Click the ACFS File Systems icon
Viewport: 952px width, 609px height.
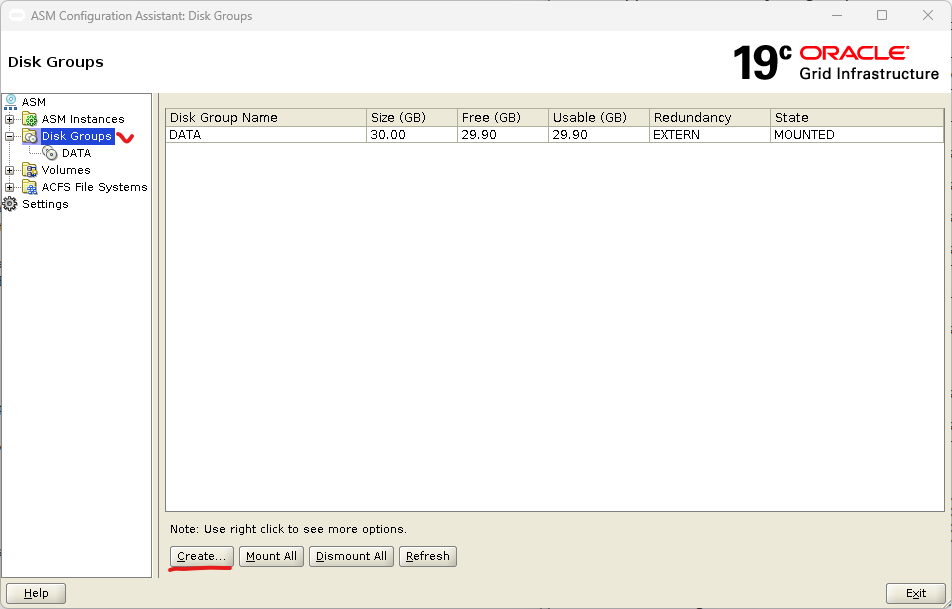[x=30, y=187]
